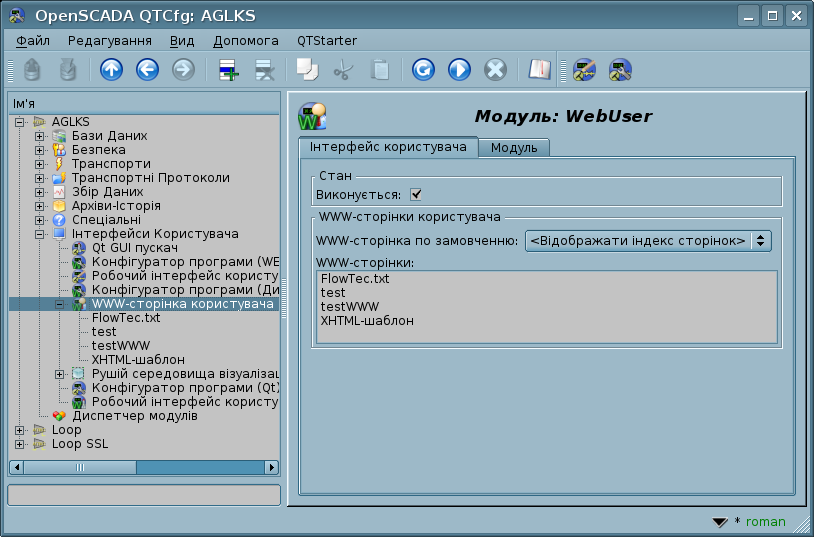
Task: Expand the Loop SSL tree node
Action: pos(20,444)
